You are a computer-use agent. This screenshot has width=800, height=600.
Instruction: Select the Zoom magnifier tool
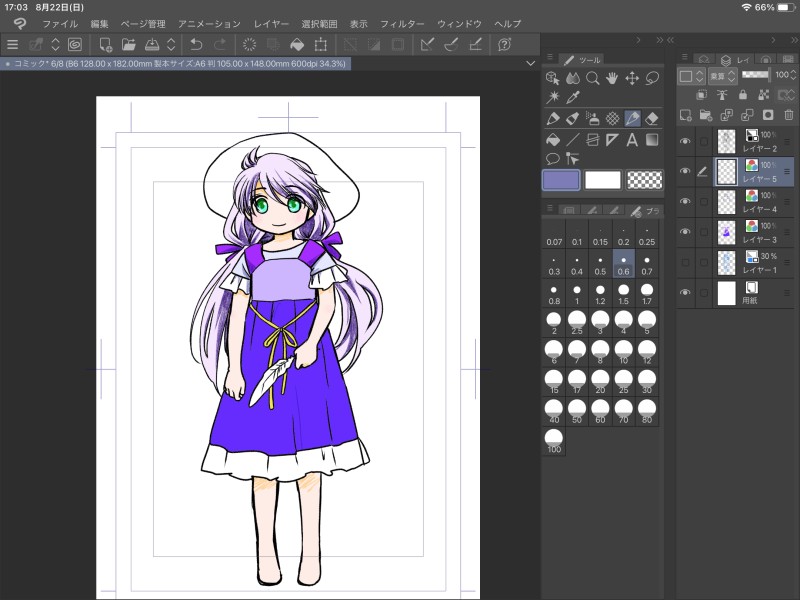pyautogui.click(x=593, y=78)
